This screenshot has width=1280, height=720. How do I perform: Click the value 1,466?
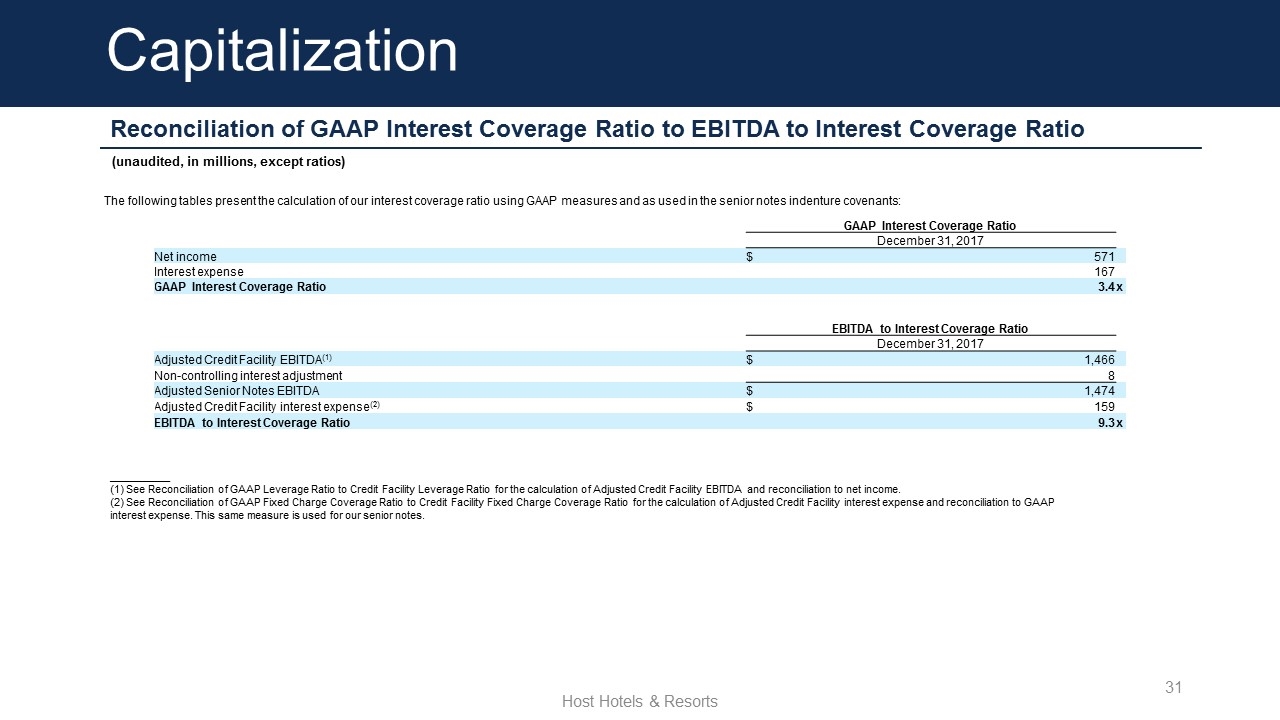(x=1100, y=359)
